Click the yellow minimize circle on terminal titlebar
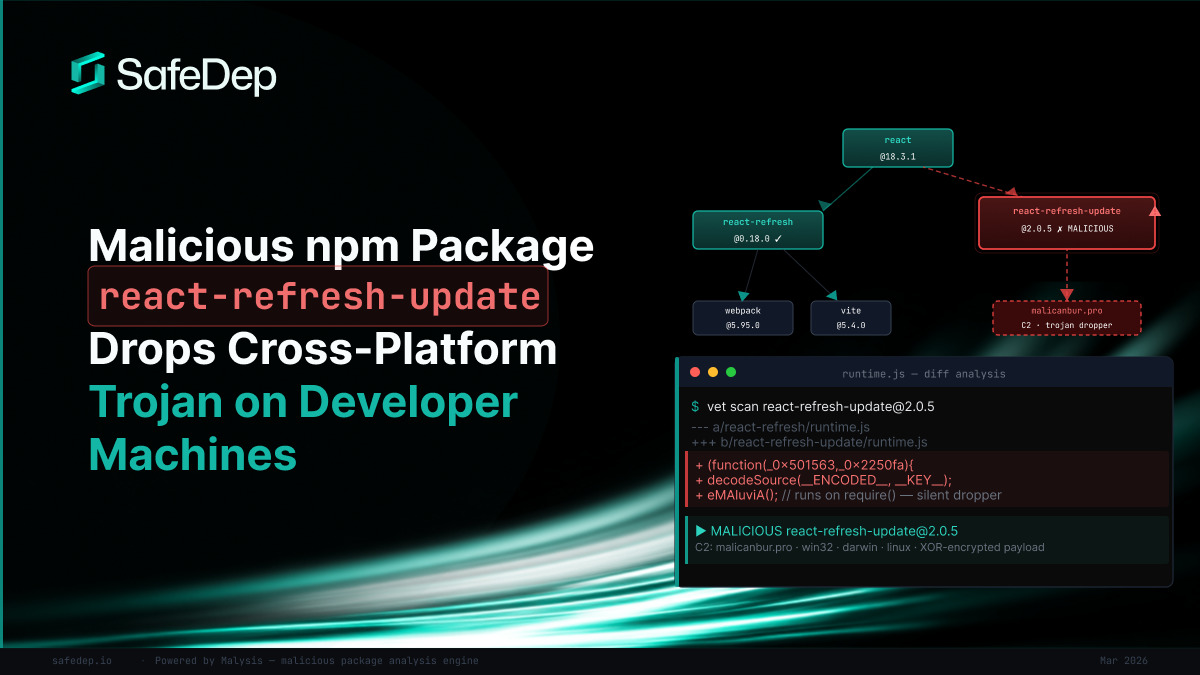Viewport: 1200px width, 675px height. [711, 371]
